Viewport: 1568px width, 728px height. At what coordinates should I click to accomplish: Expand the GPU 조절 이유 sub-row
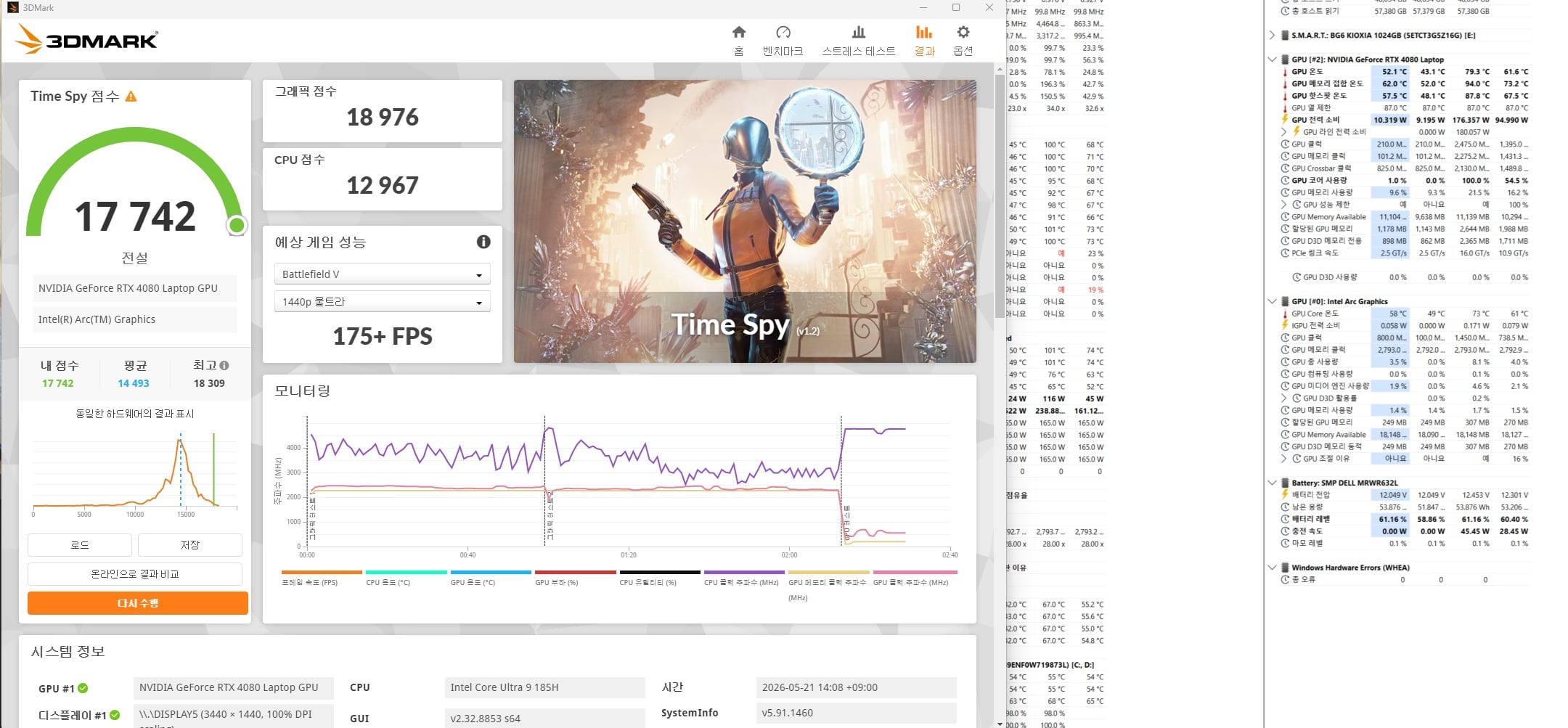click(x=1283, y=459)
